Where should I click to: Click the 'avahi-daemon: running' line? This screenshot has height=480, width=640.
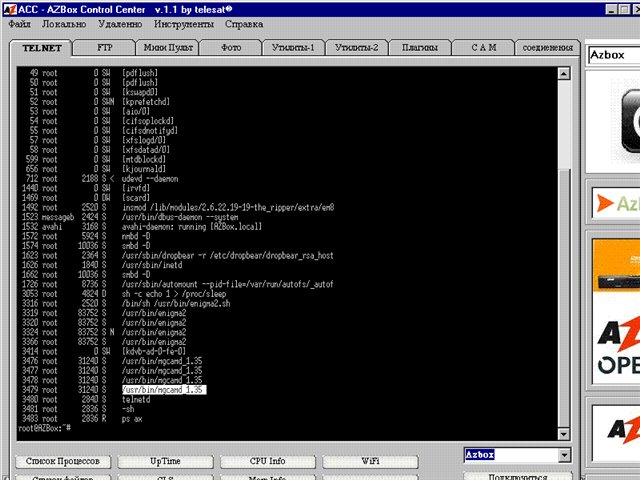pos(192,227)
